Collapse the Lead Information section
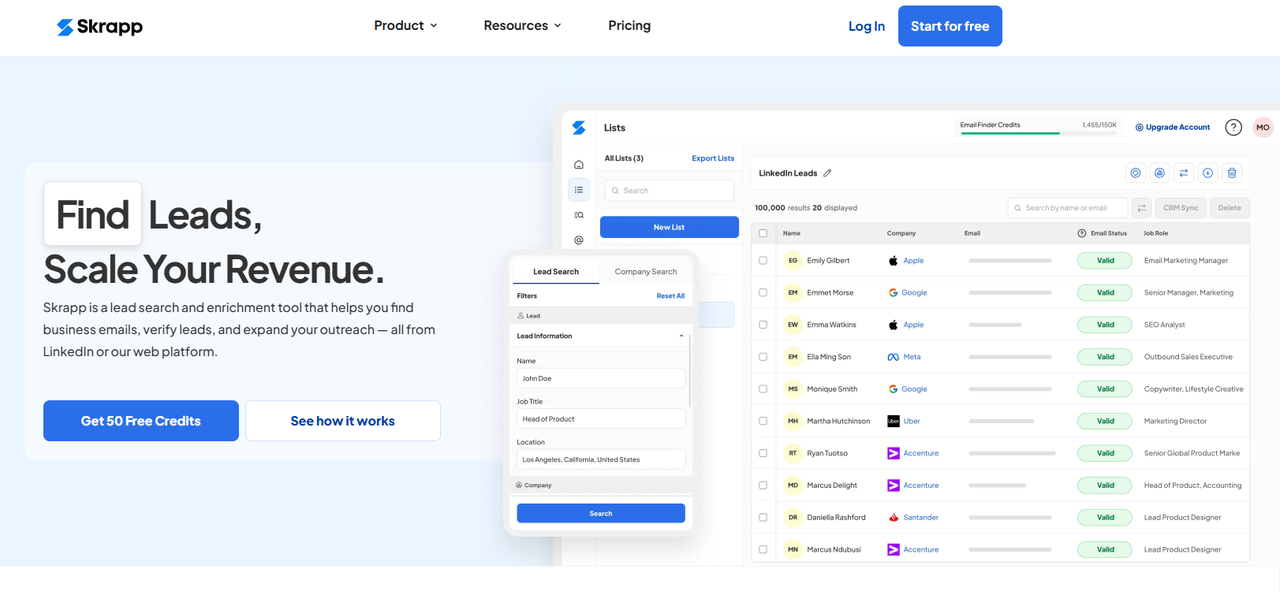This screenshot has height=591, width=1280. coord(682,335)
